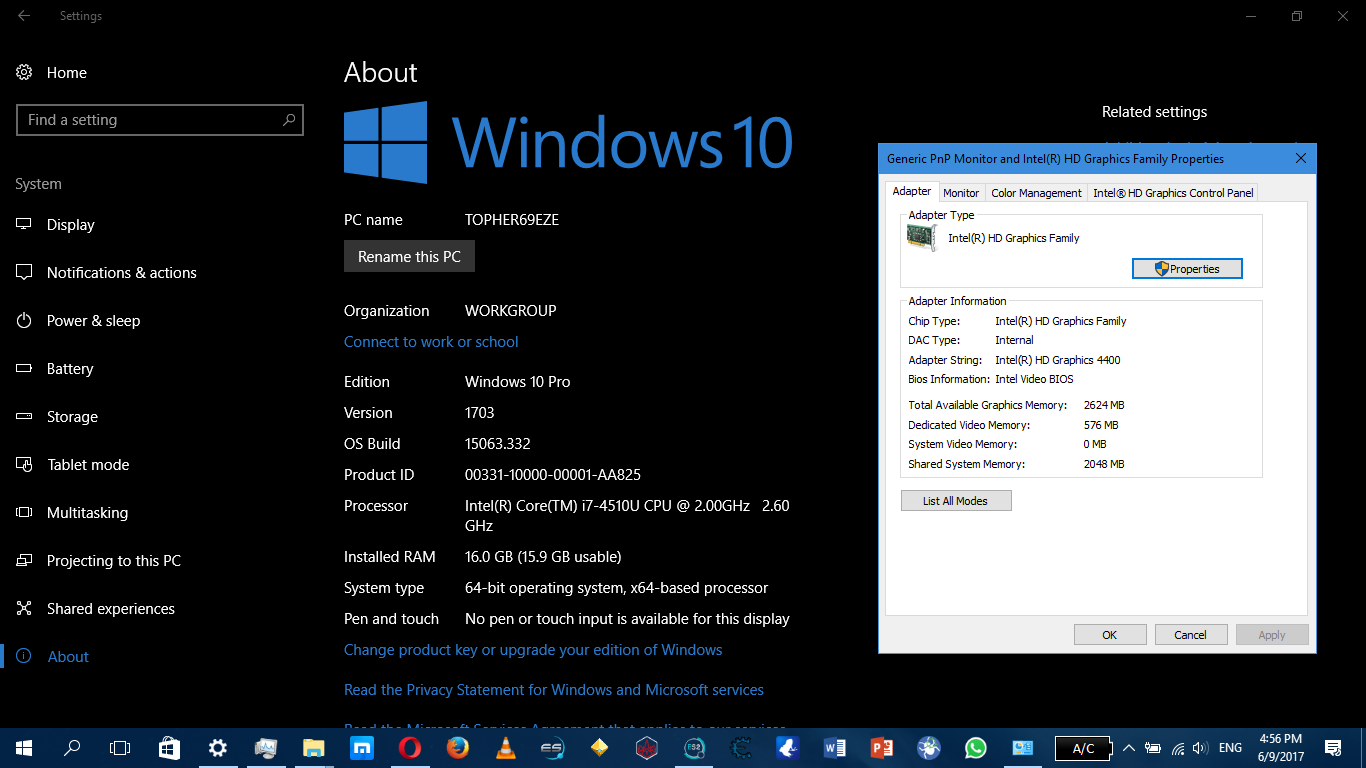Open Connect to work or school link
Screen dimensions: 1366x768
coord(431,342)
